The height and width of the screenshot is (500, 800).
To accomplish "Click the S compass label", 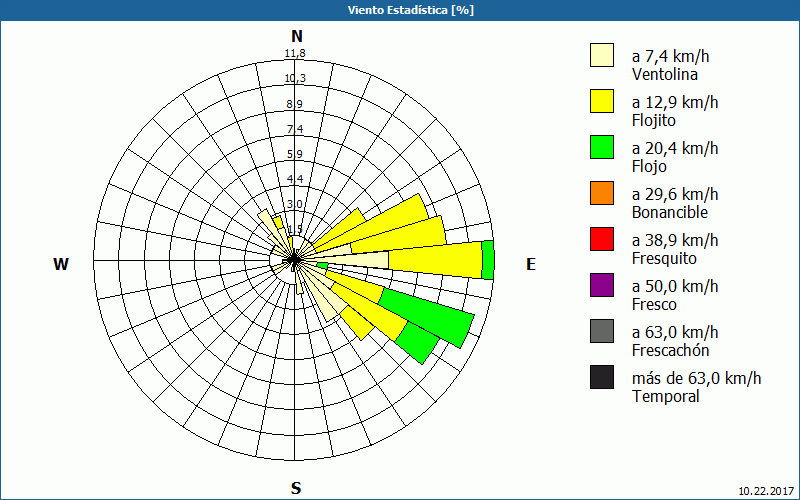I will point(296,488).
